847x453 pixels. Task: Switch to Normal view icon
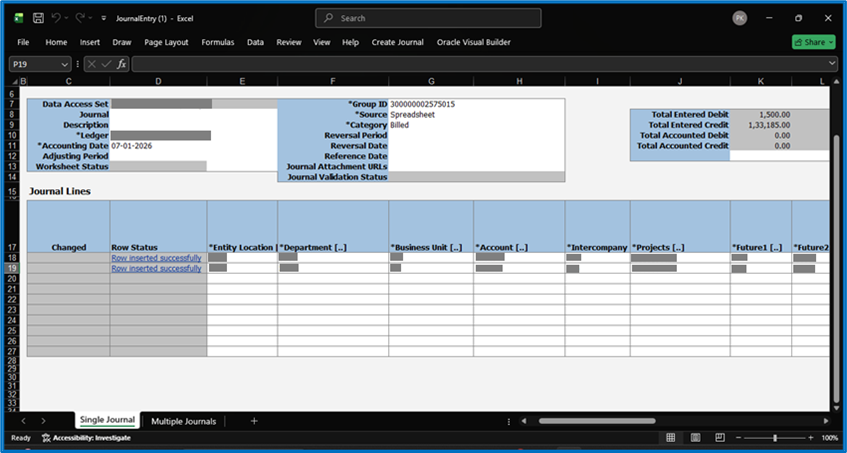(x=670, y=438)
